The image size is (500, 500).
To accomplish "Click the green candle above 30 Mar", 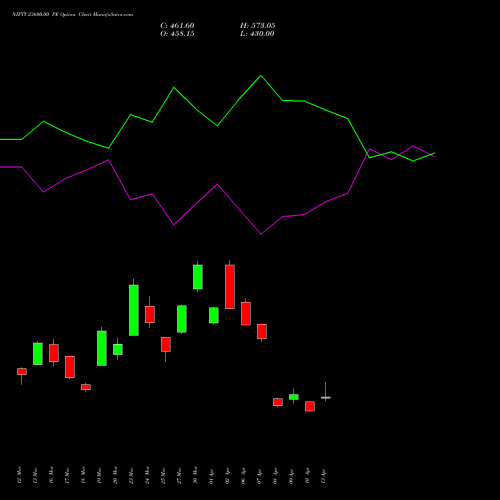I will 198,277.
